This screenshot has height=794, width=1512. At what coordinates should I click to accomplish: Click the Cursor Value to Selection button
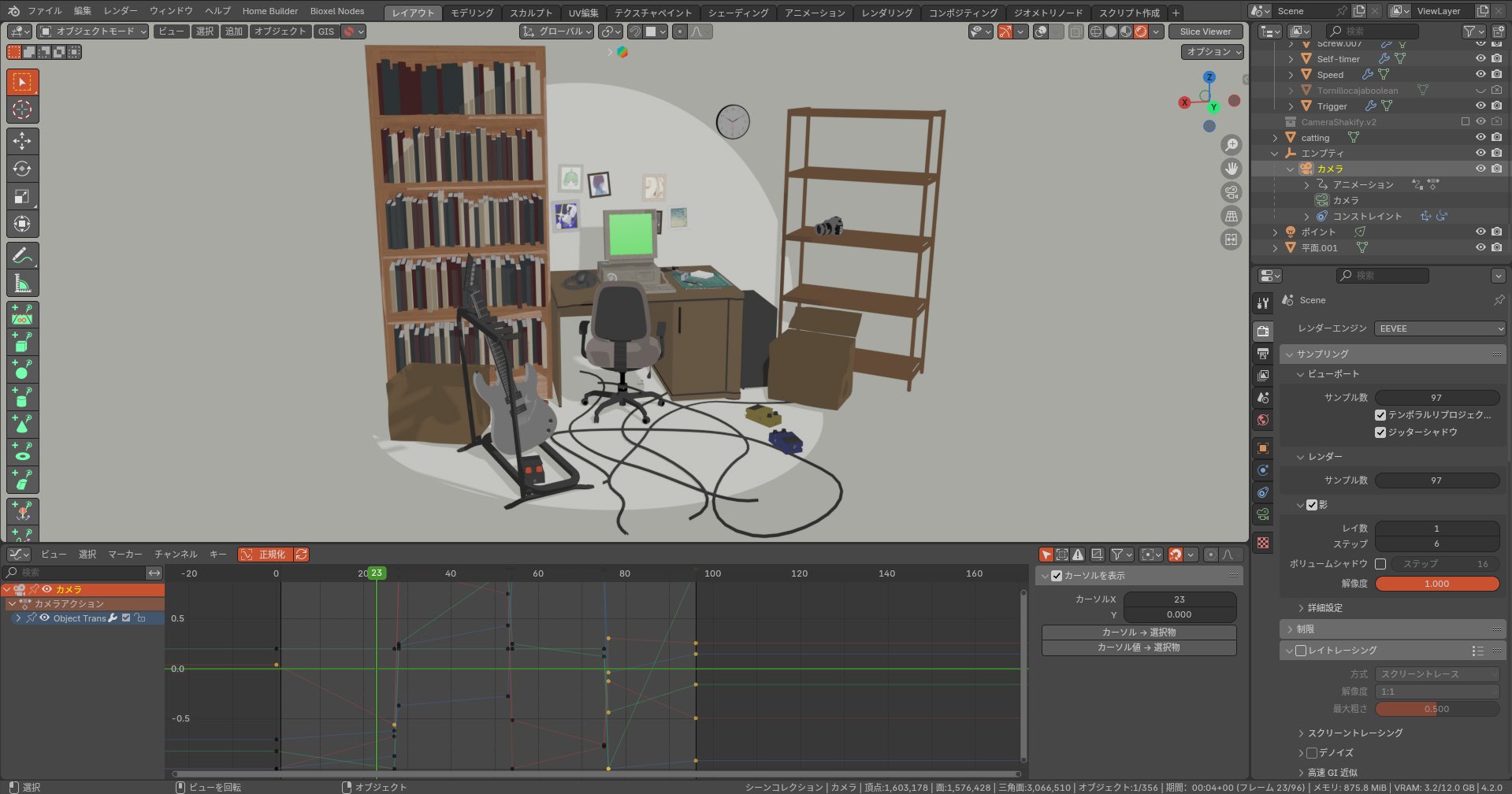[1139, 647]
